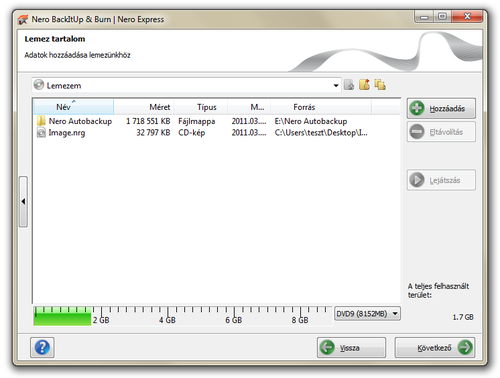Close the Nero Express window

[x=467, y=17]
